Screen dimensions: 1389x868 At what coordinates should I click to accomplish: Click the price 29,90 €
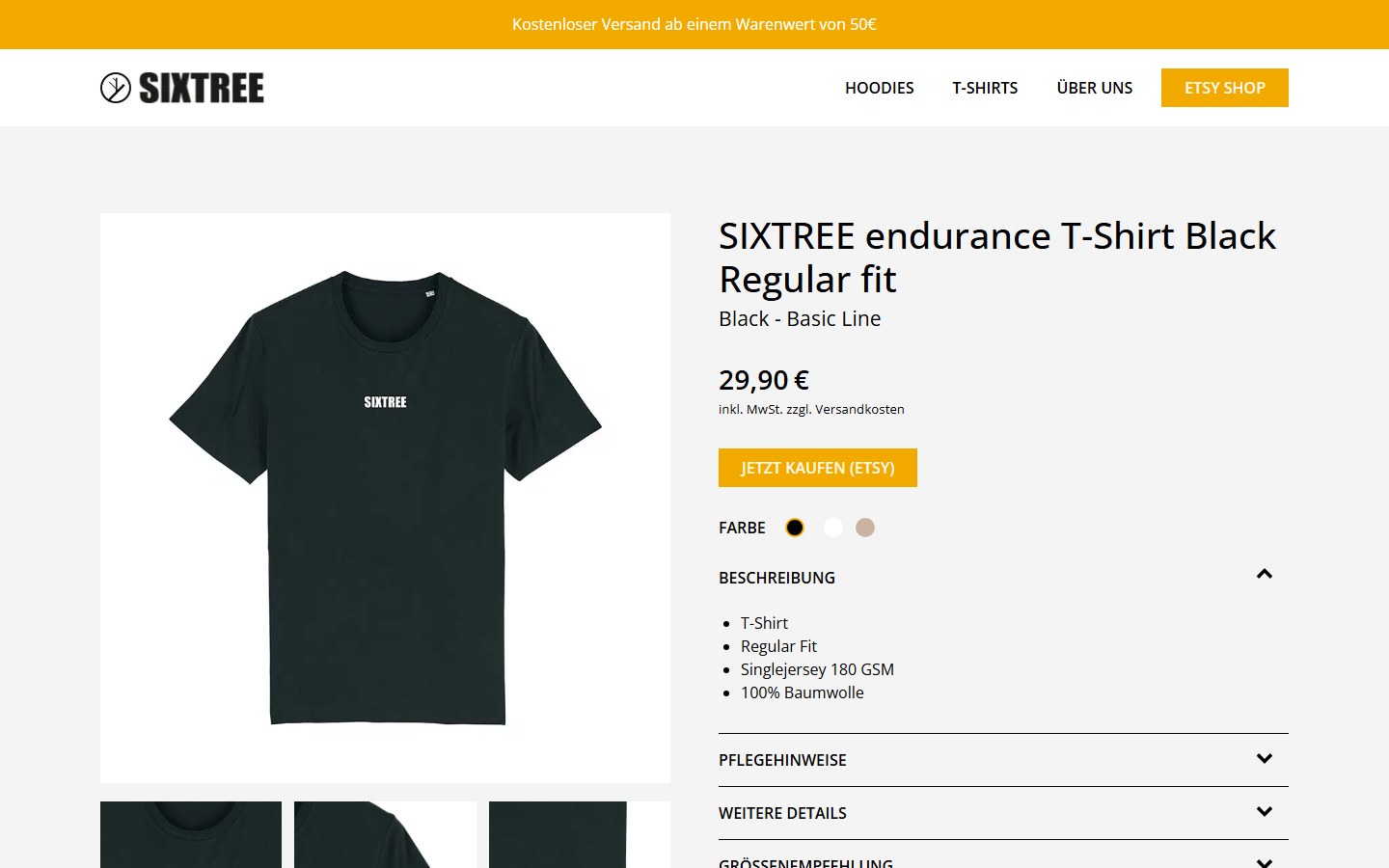pos(764,380)
